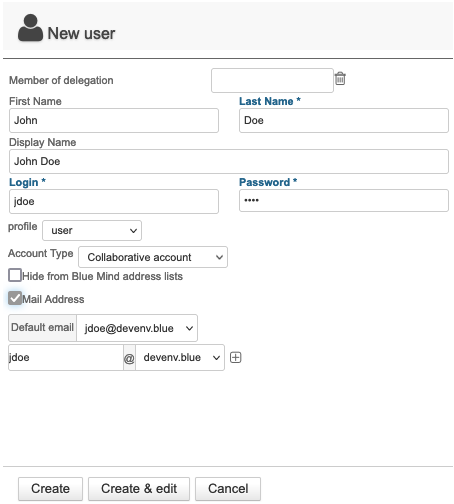Screen dimensions: 454x504
Task: Open the Default email dropdown
Action: tap(137, 328)
